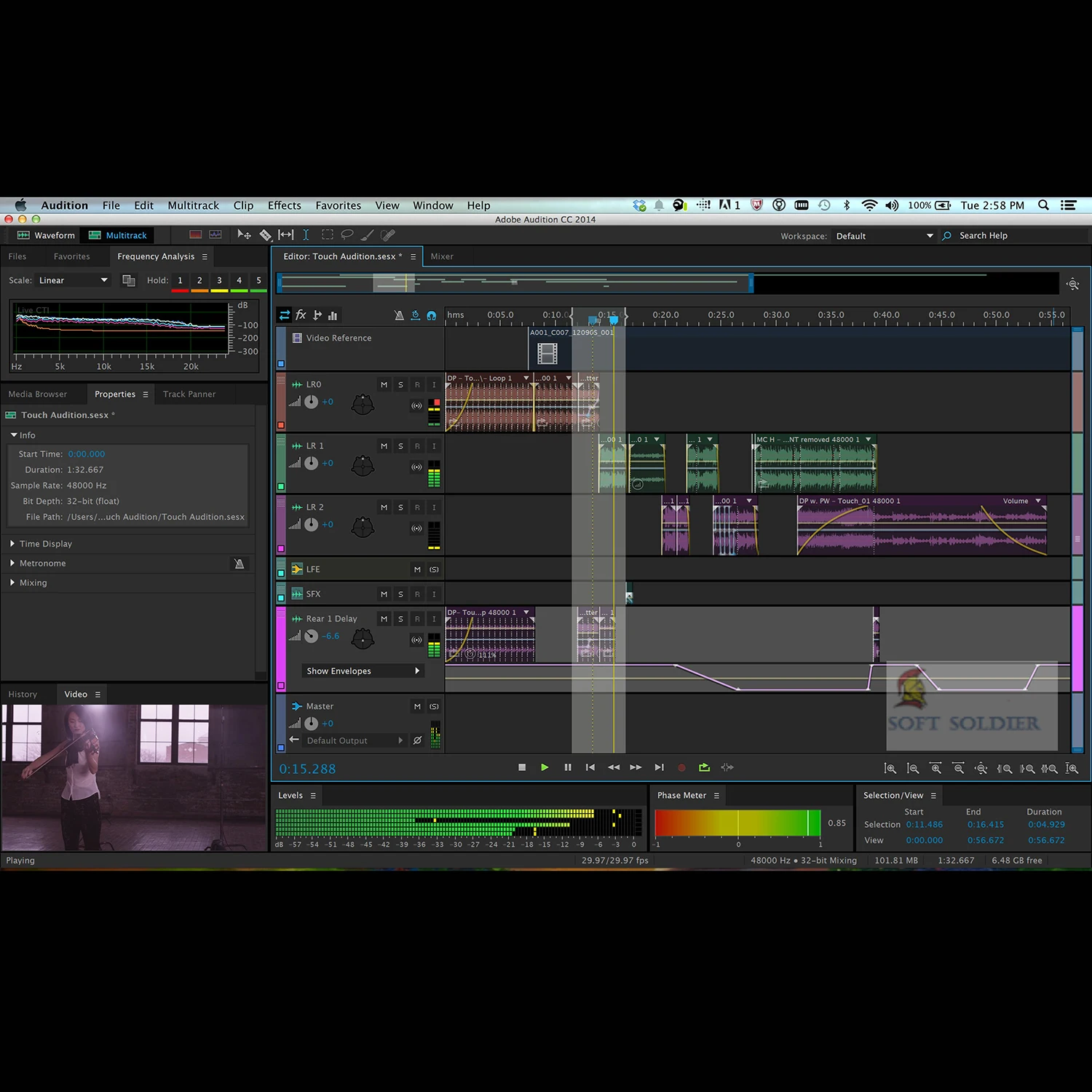
Task: Open the Scale Linear dropdown
Action: tap(73, 280)
